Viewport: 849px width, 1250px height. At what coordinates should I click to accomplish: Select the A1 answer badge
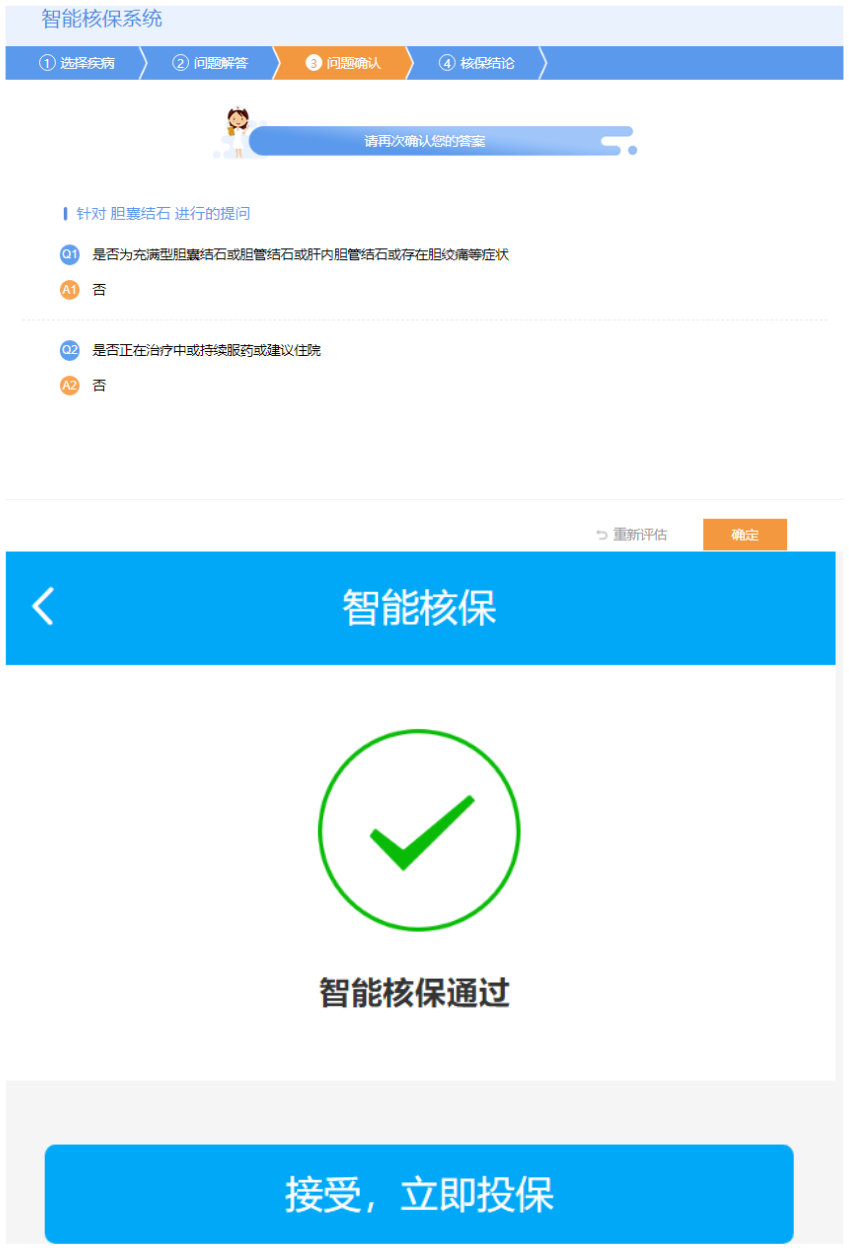(69, 290)
